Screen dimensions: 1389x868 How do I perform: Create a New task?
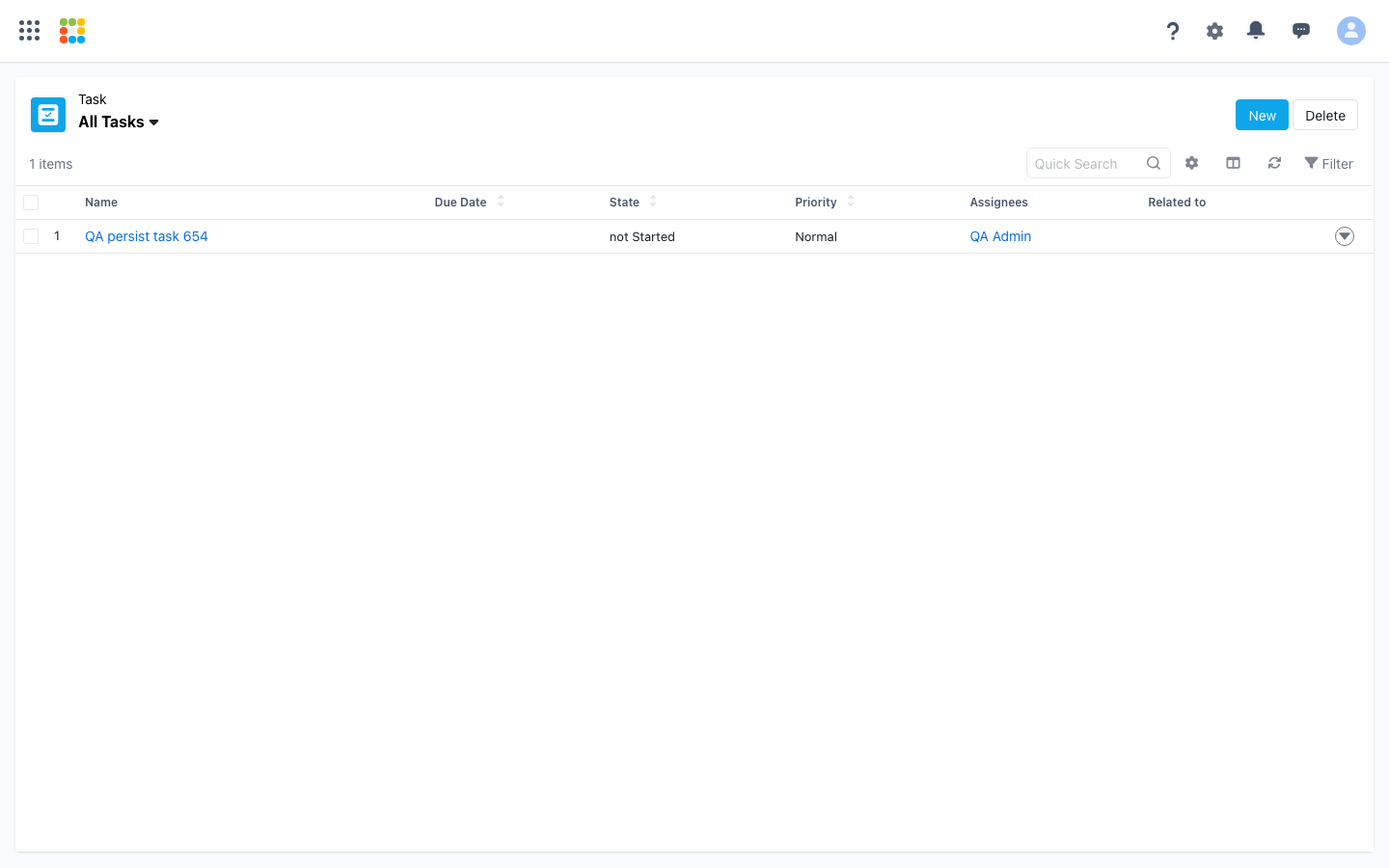pos(1262,116)
